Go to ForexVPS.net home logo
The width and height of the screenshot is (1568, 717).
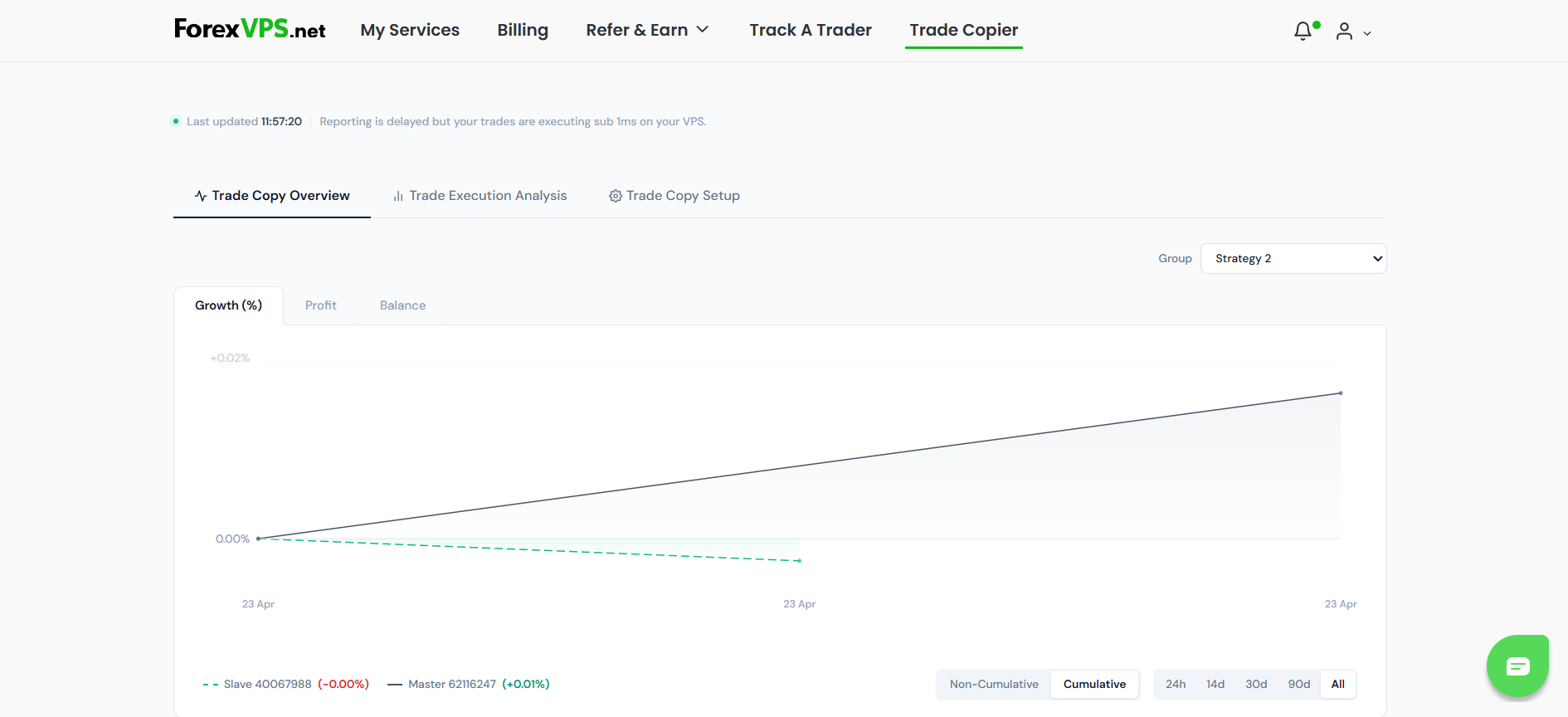[250, 29]
